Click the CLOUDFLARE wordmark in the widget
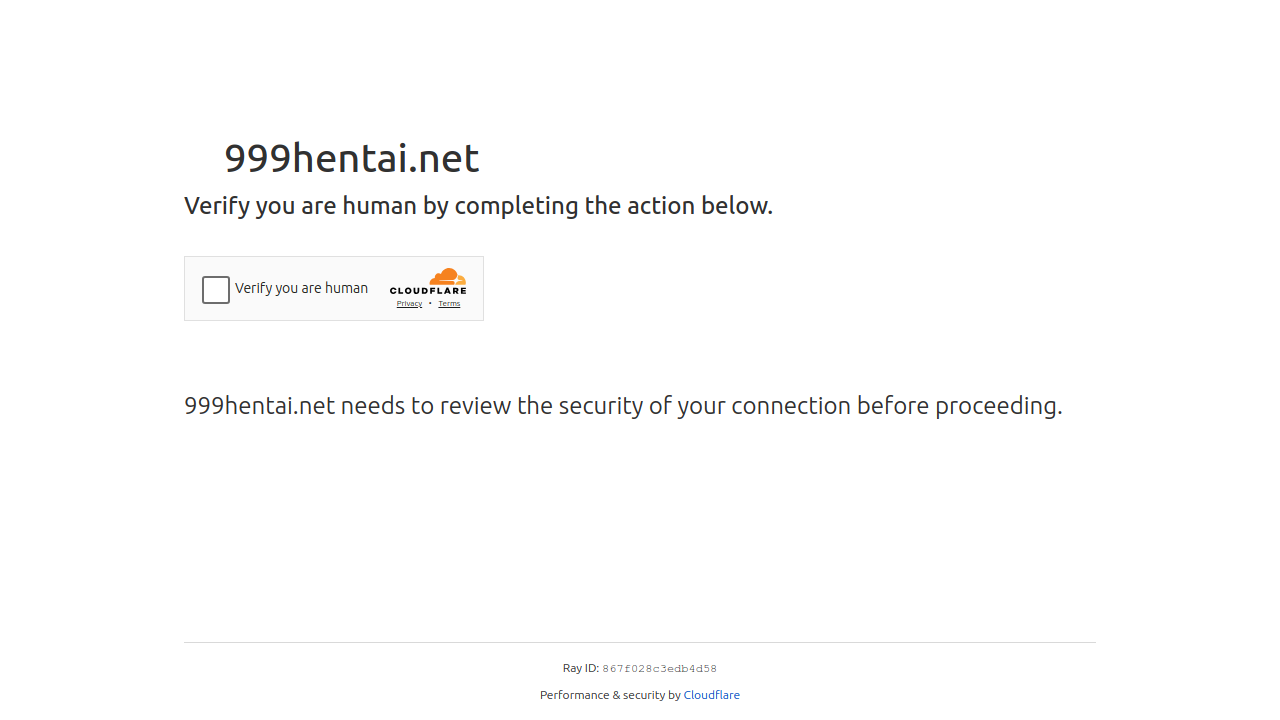This screenshot has width=1280, height=720. coord(428,291)
